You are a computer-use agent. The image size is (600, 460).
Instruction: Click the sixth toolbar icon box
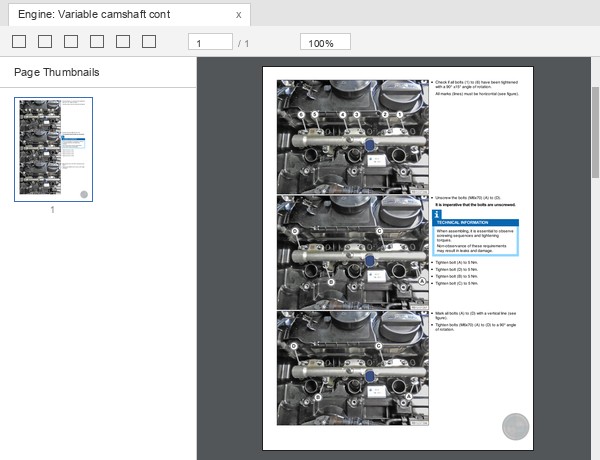click(149, 42)
